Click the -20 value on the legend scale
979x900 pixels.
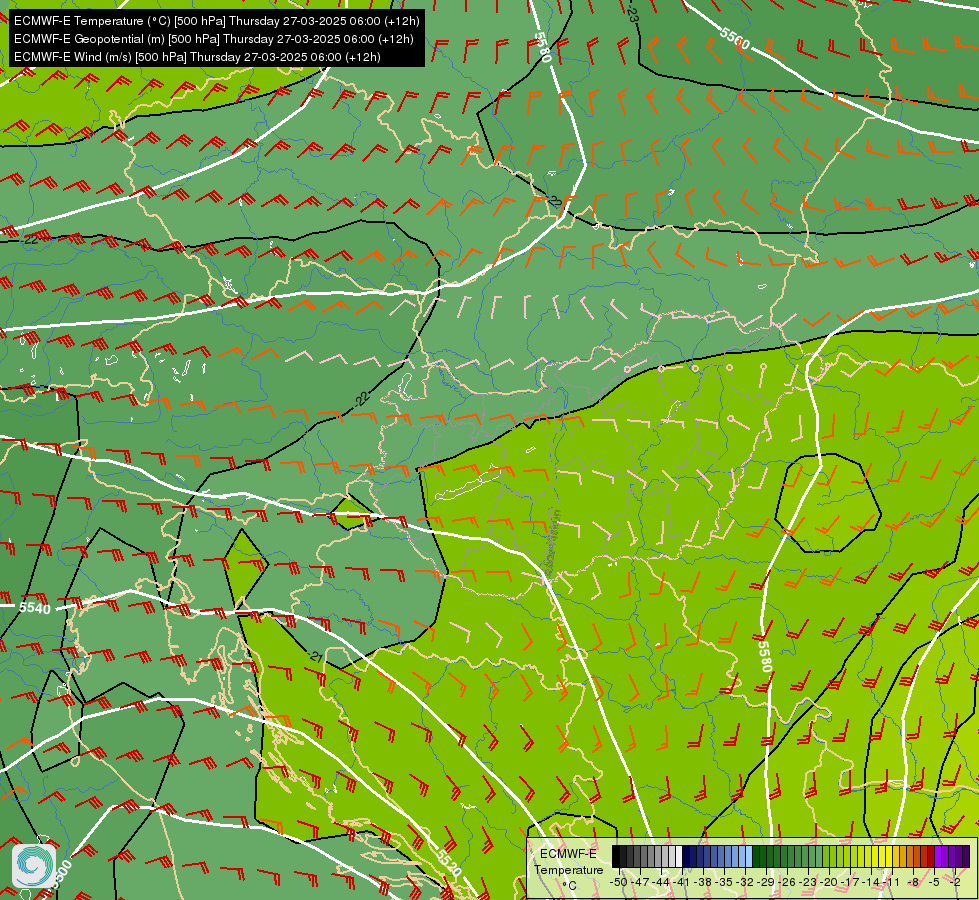(x=829, y=882)
